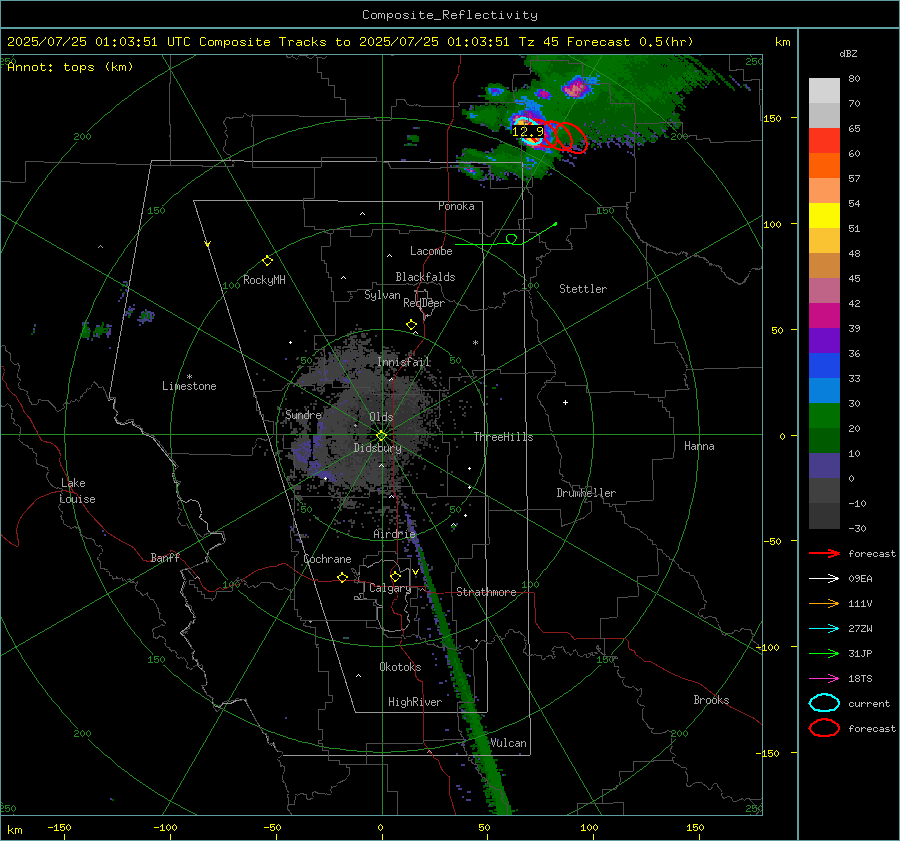Click the HighRiver label

pos(415,702)
